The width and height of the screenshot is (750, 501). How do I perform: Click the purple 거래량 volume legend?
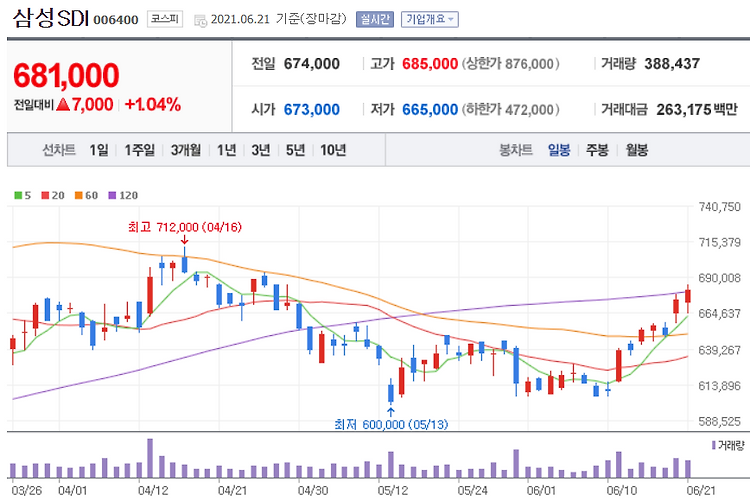(x=728, y=445)
